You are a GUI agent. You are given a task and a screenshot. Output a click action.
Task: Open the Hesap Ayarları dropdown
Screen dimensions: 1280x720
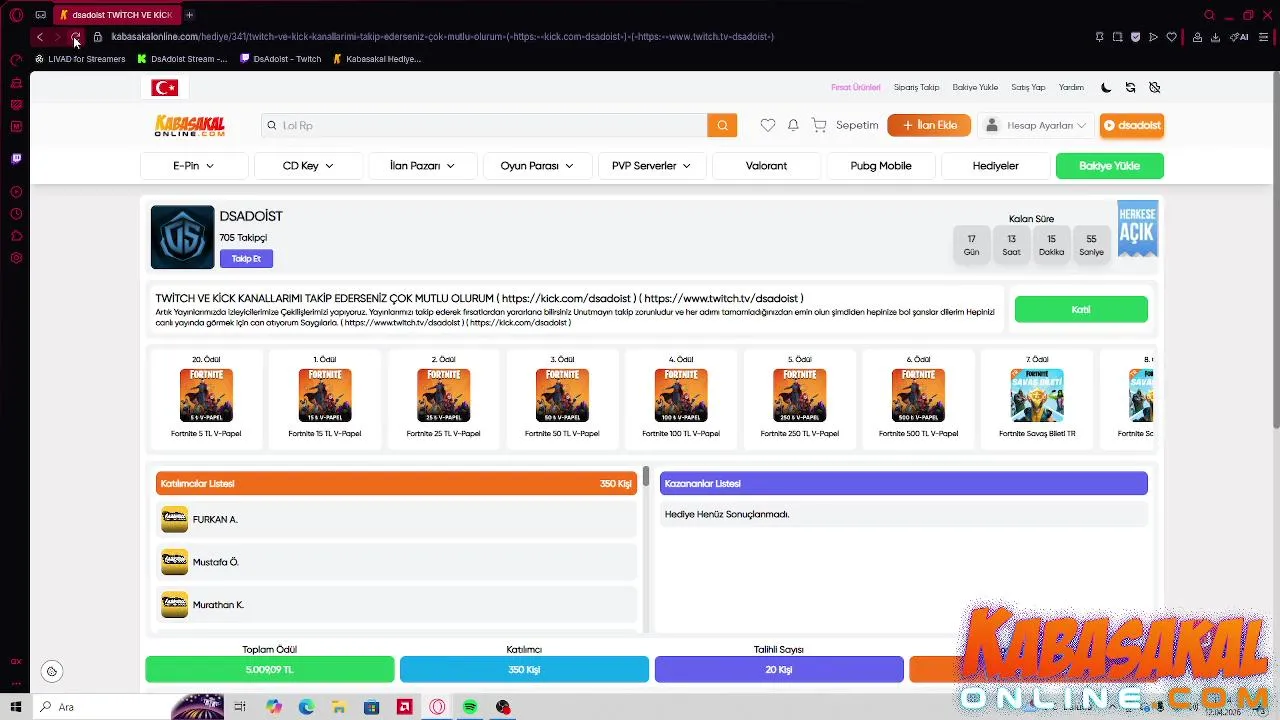[1036, 125]
